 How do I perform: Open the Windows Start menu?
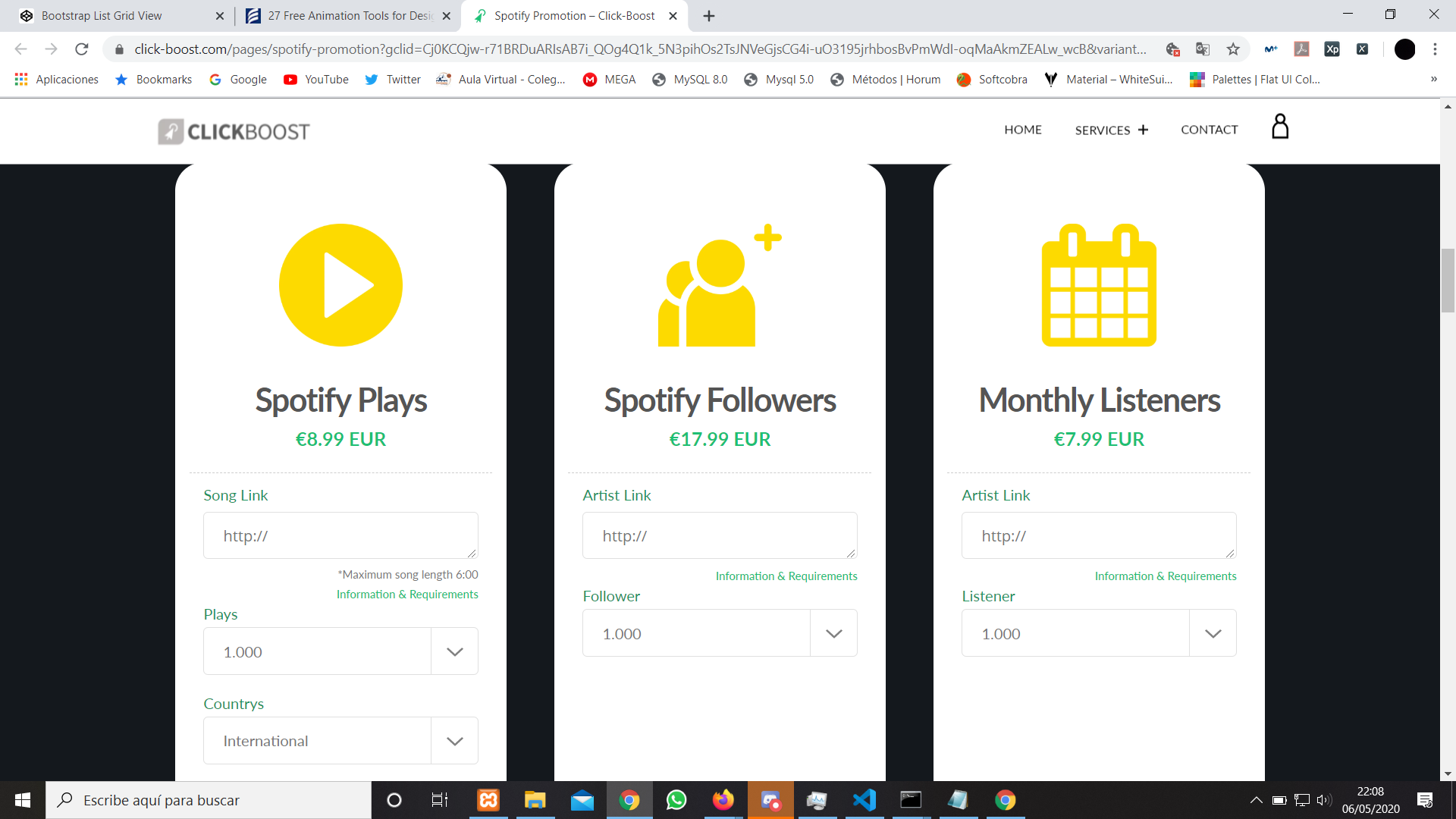23,800
